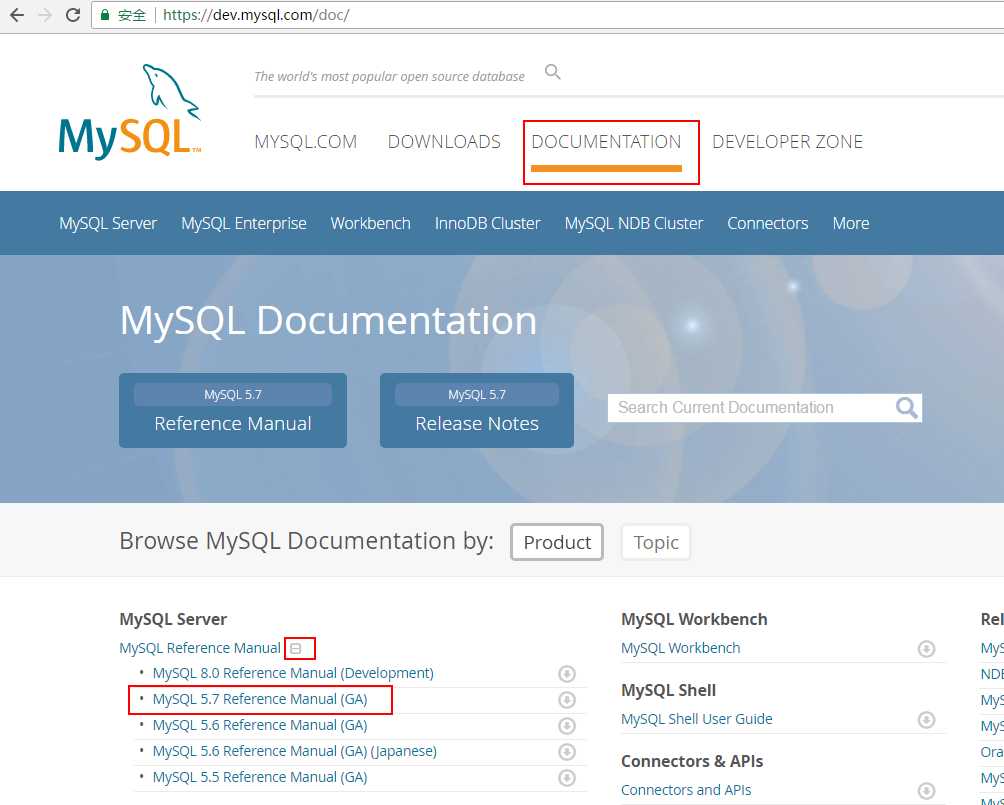Open the MySQL Shell User Guide link
The height and width of the screenshot is (805, 1004).
coord(697,719)
